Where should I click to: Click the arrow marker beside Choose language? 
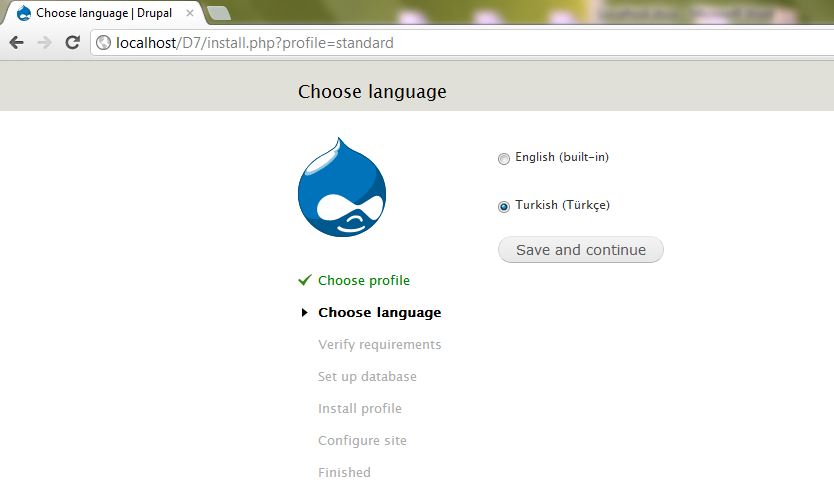[304, 312]
